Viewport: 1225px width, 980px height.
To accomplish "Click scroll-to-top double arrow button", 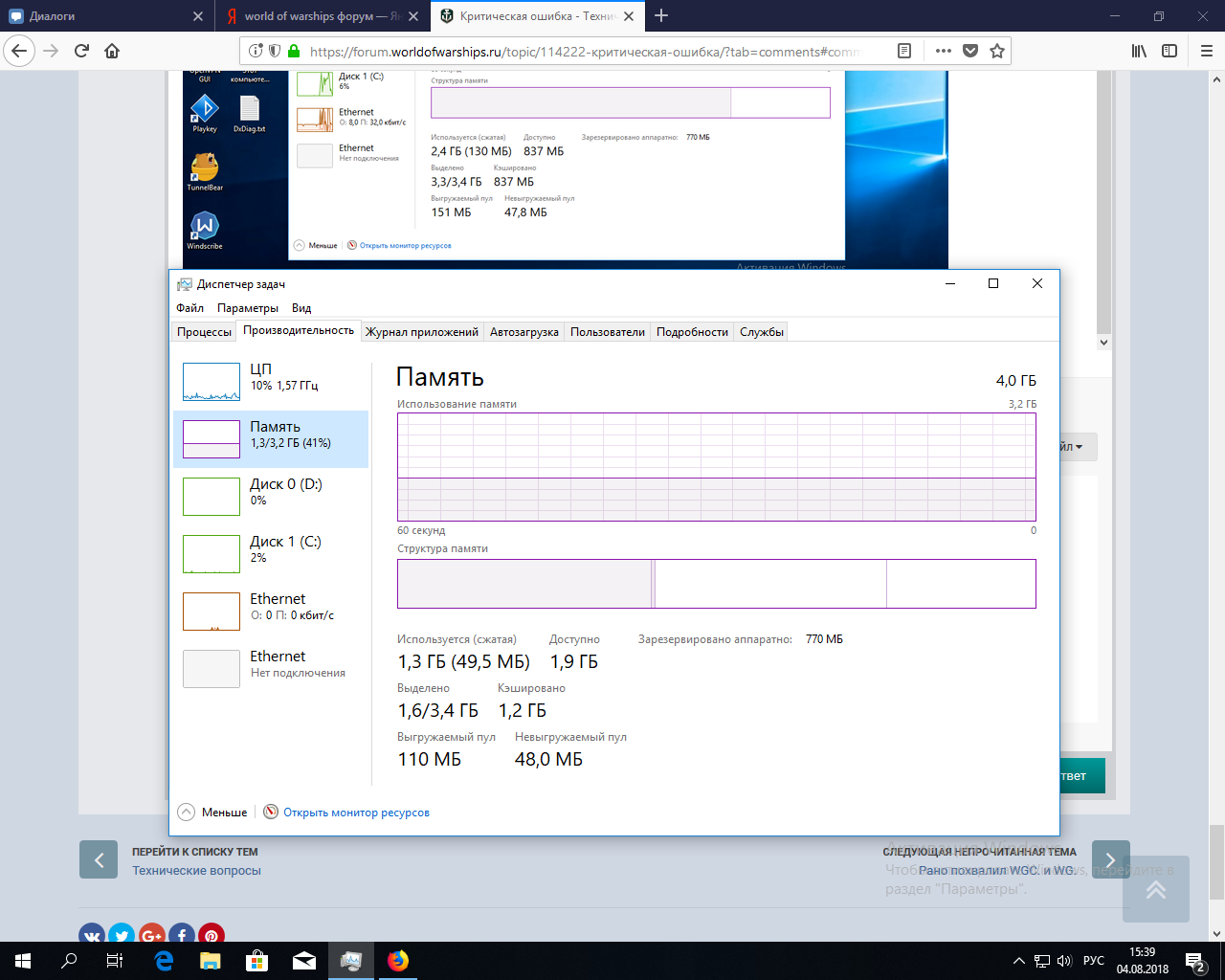I will [1156, 889].
